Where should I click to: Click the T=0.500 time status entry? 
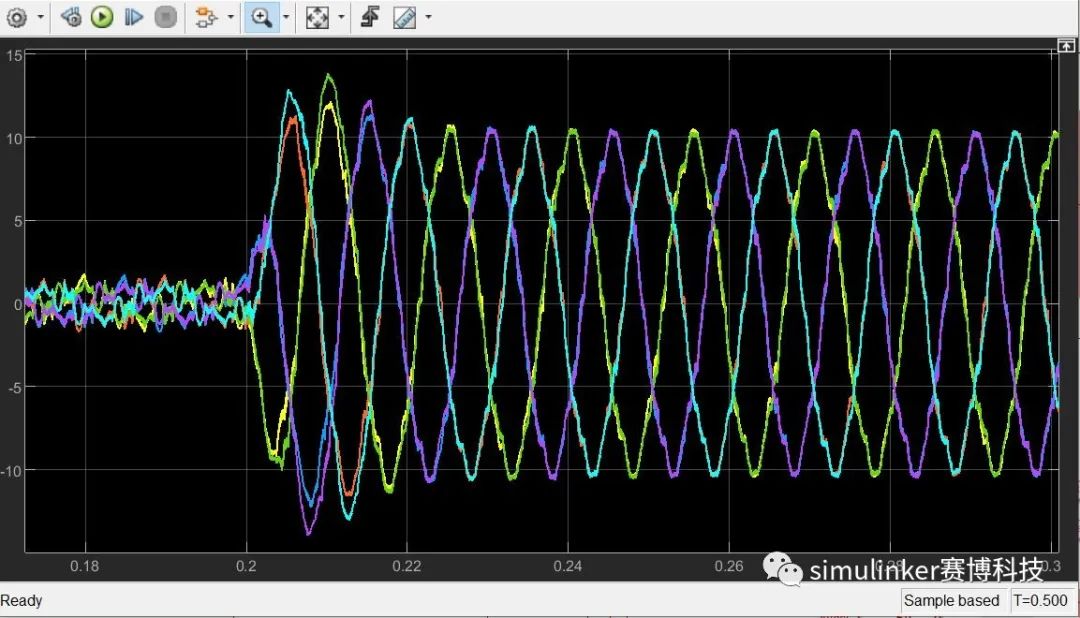(1040, 601)
